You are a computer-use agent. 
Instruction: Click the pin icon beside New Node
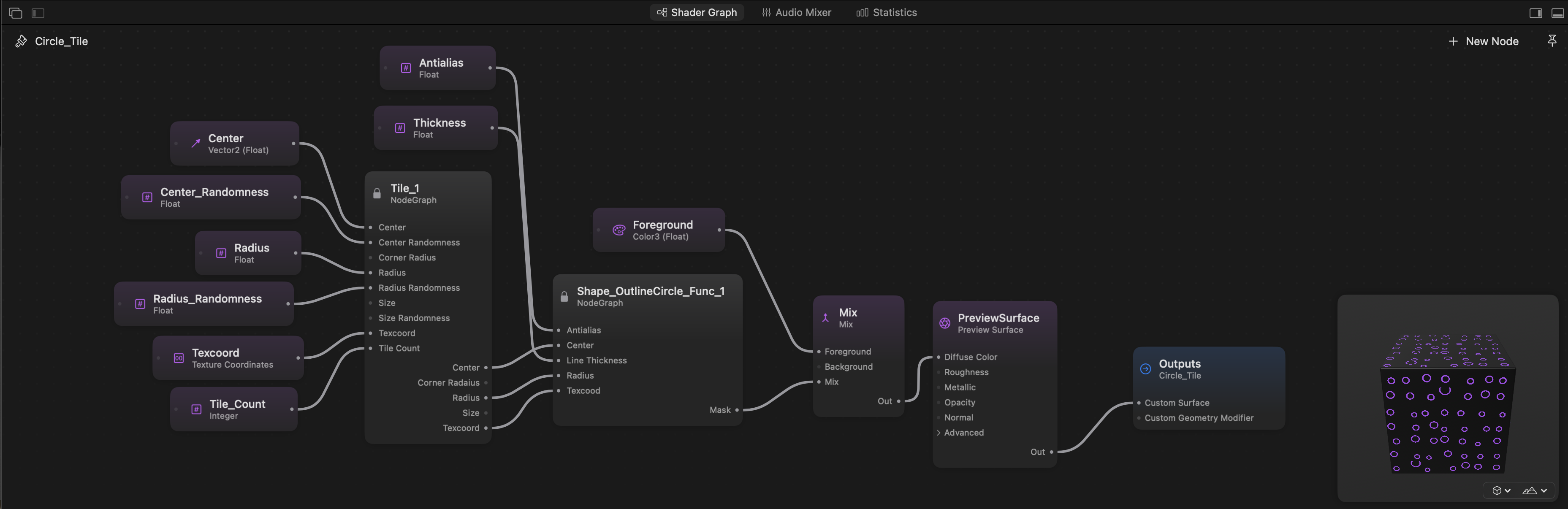tap(1552, 41)
